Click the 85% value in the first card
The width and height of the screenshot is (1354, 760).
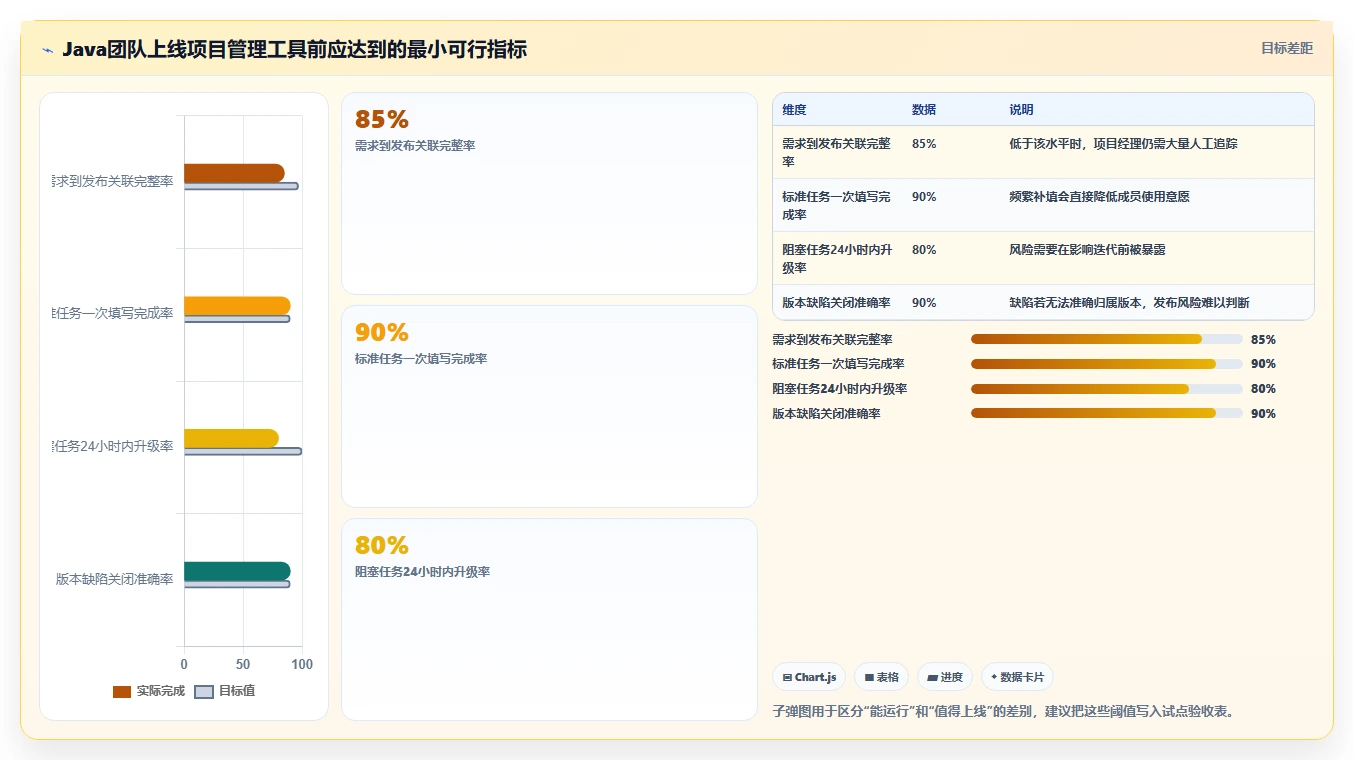pos(382,120)
